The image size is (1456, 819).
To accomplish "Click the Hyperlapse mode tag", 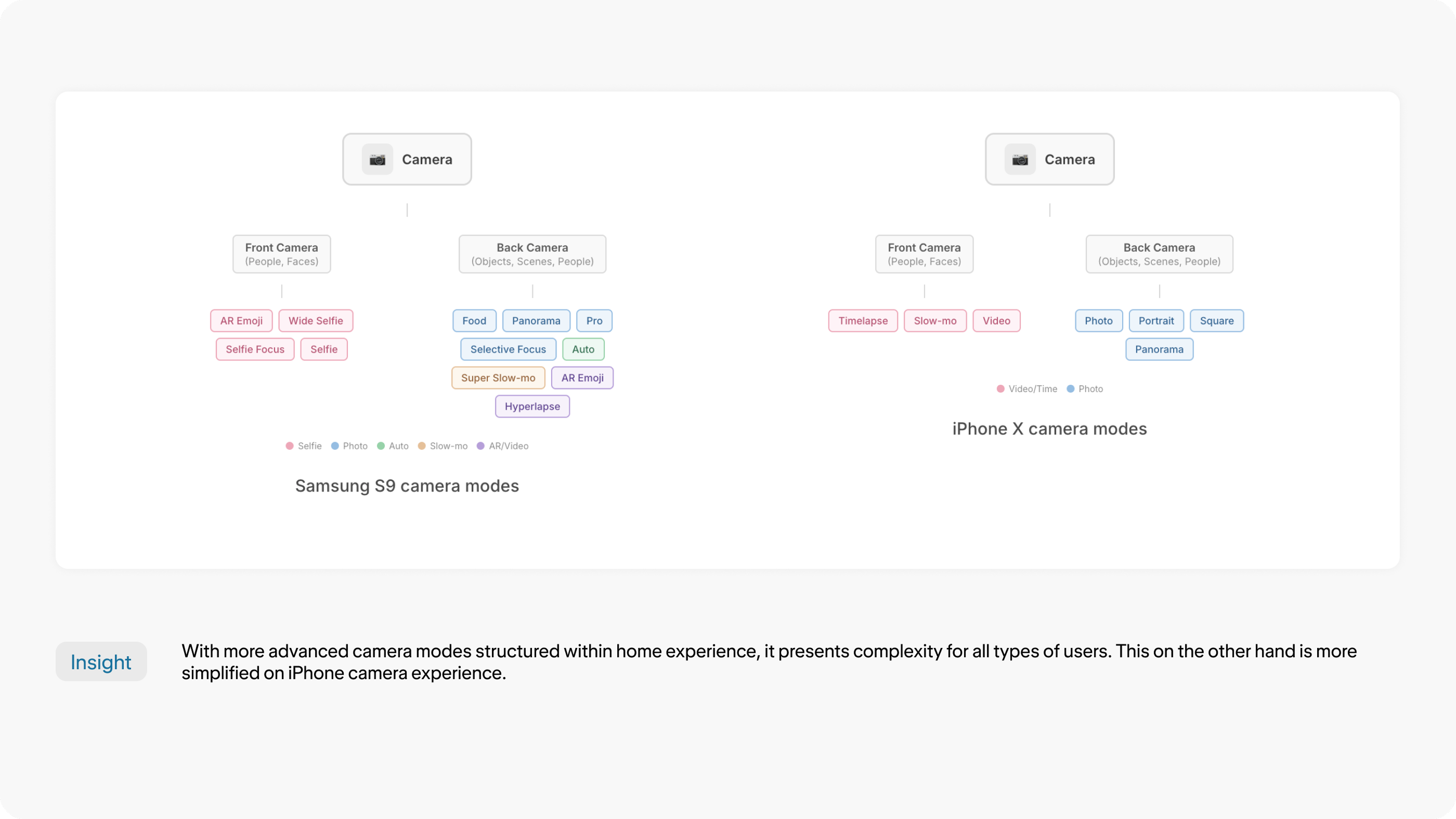I will 532,407.
